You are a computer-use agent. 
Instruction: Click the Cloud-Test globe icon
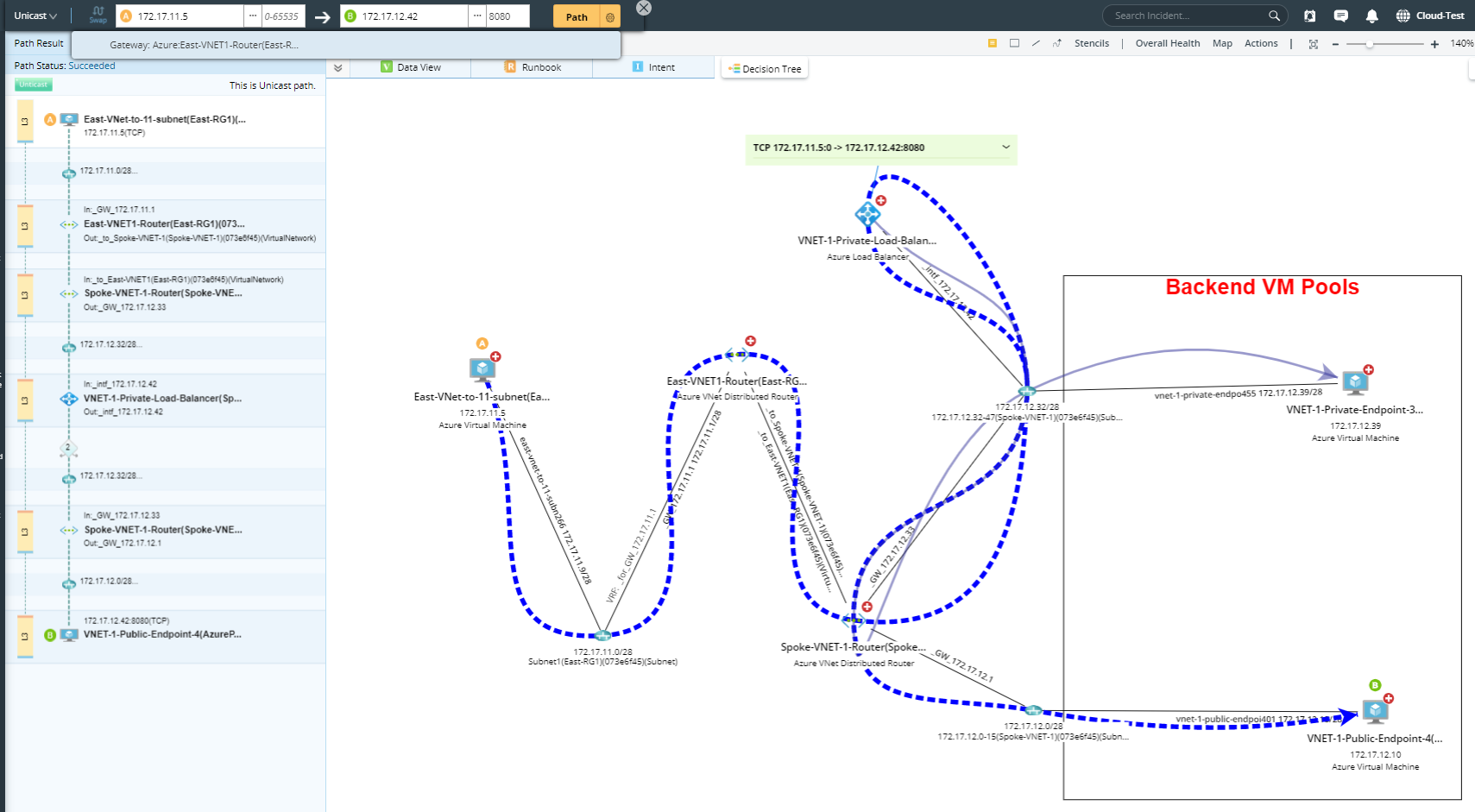[1403, 15]
